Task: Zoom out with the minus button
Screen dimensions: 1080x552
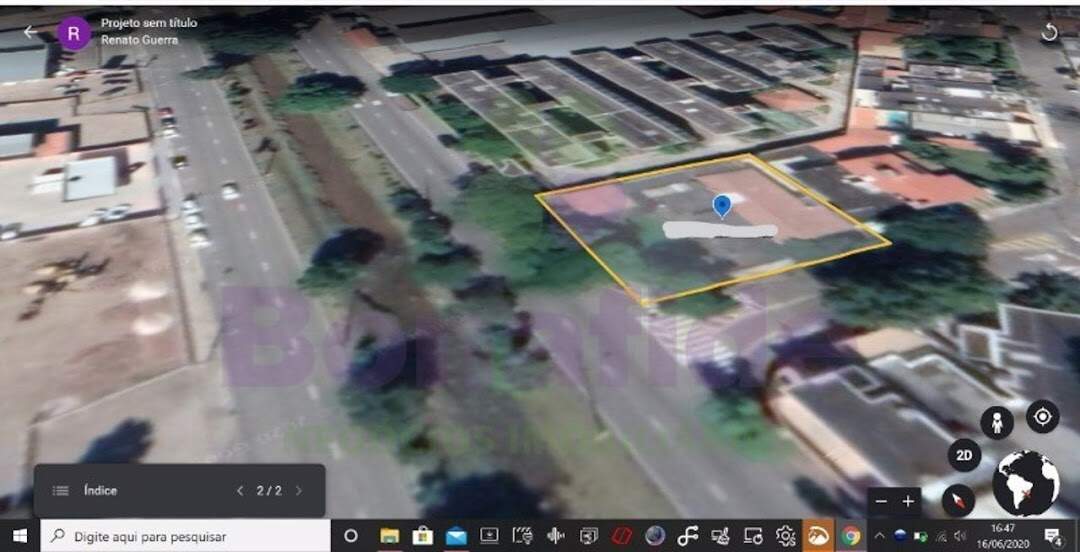Action: click(881, 502)
